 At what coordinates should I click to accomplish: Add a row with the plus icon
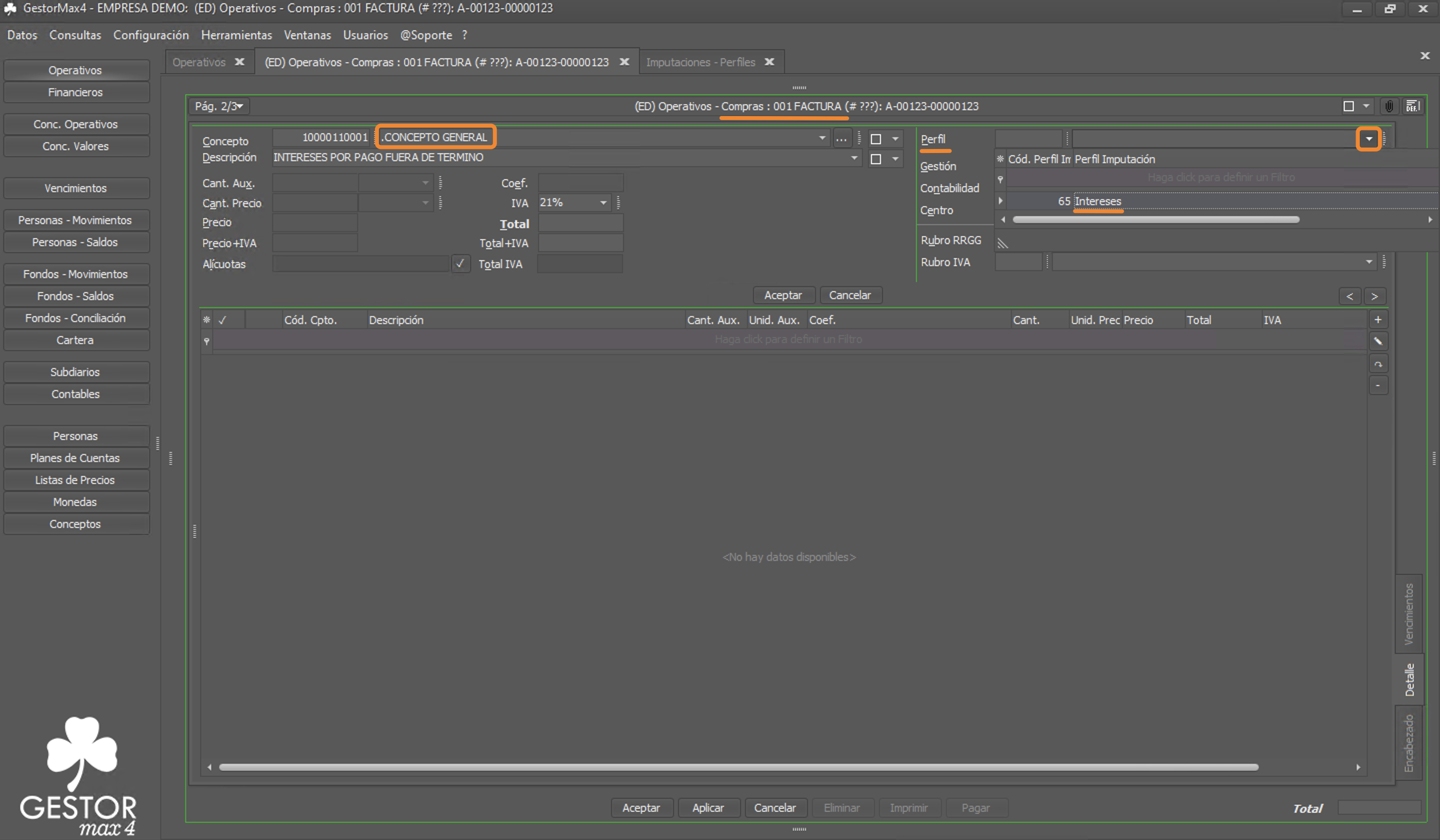1377,319
